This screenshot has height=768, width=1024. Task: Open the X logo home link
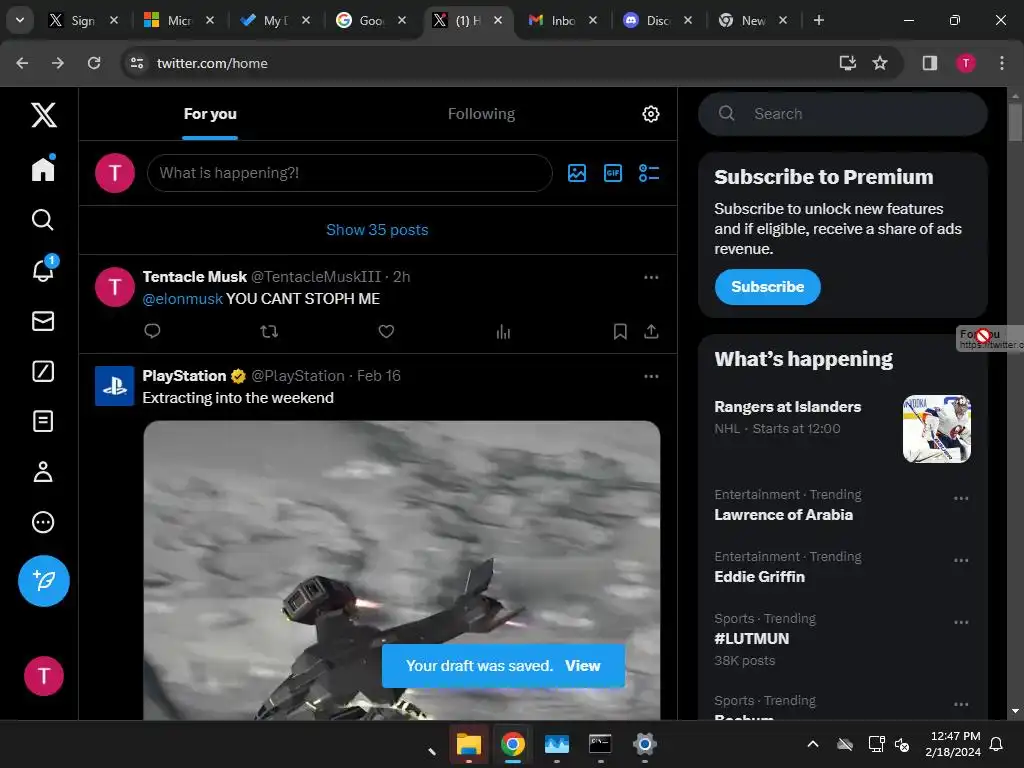(x=44, y=115)
